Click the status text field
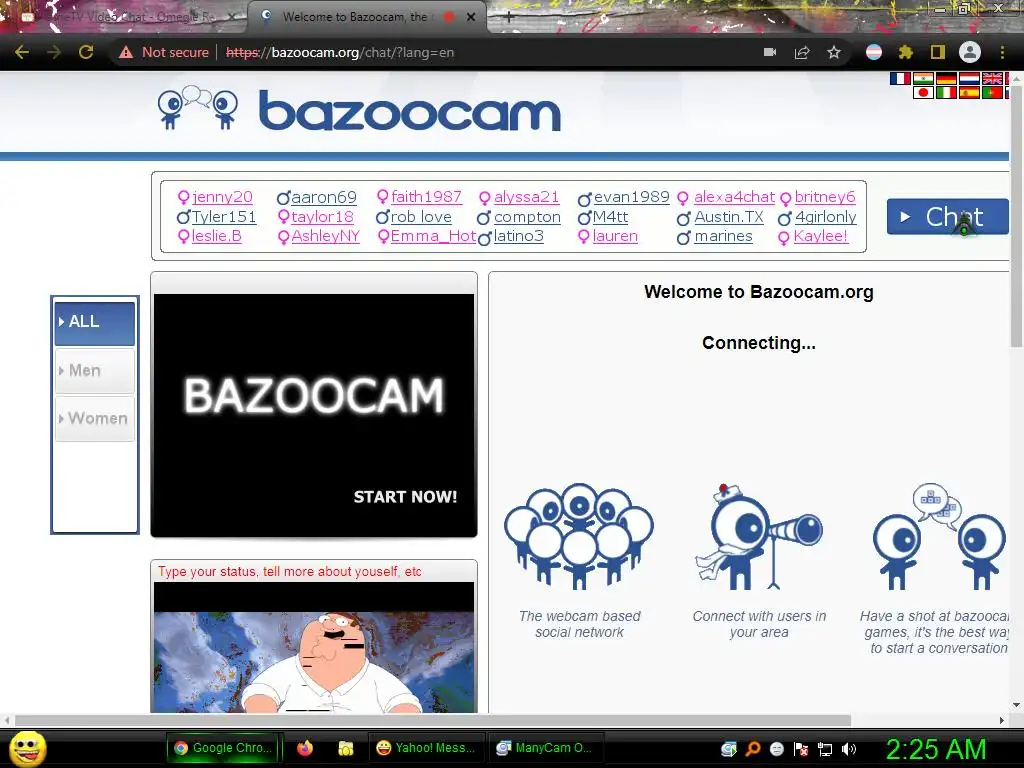This screenshot has width=1024, height=768. [314, 571]
